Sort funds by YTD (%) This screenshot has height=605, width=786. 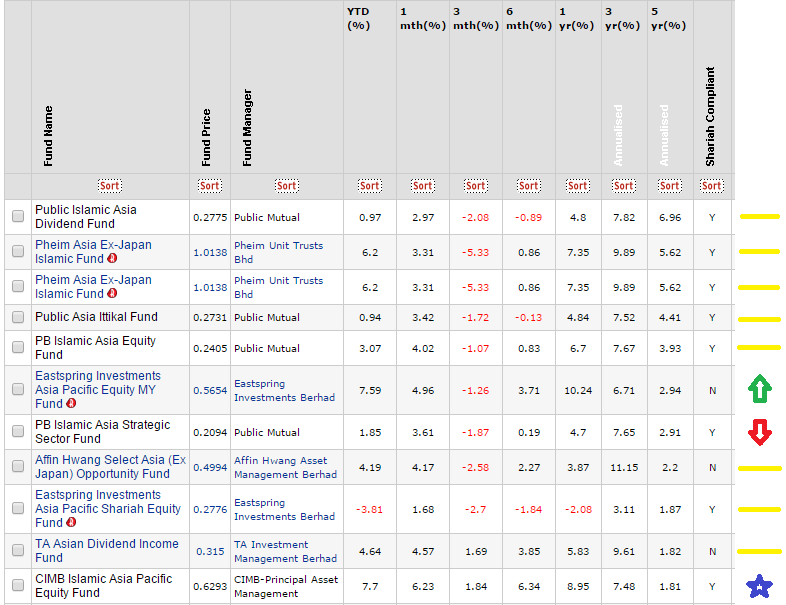(x=370, y=186)
